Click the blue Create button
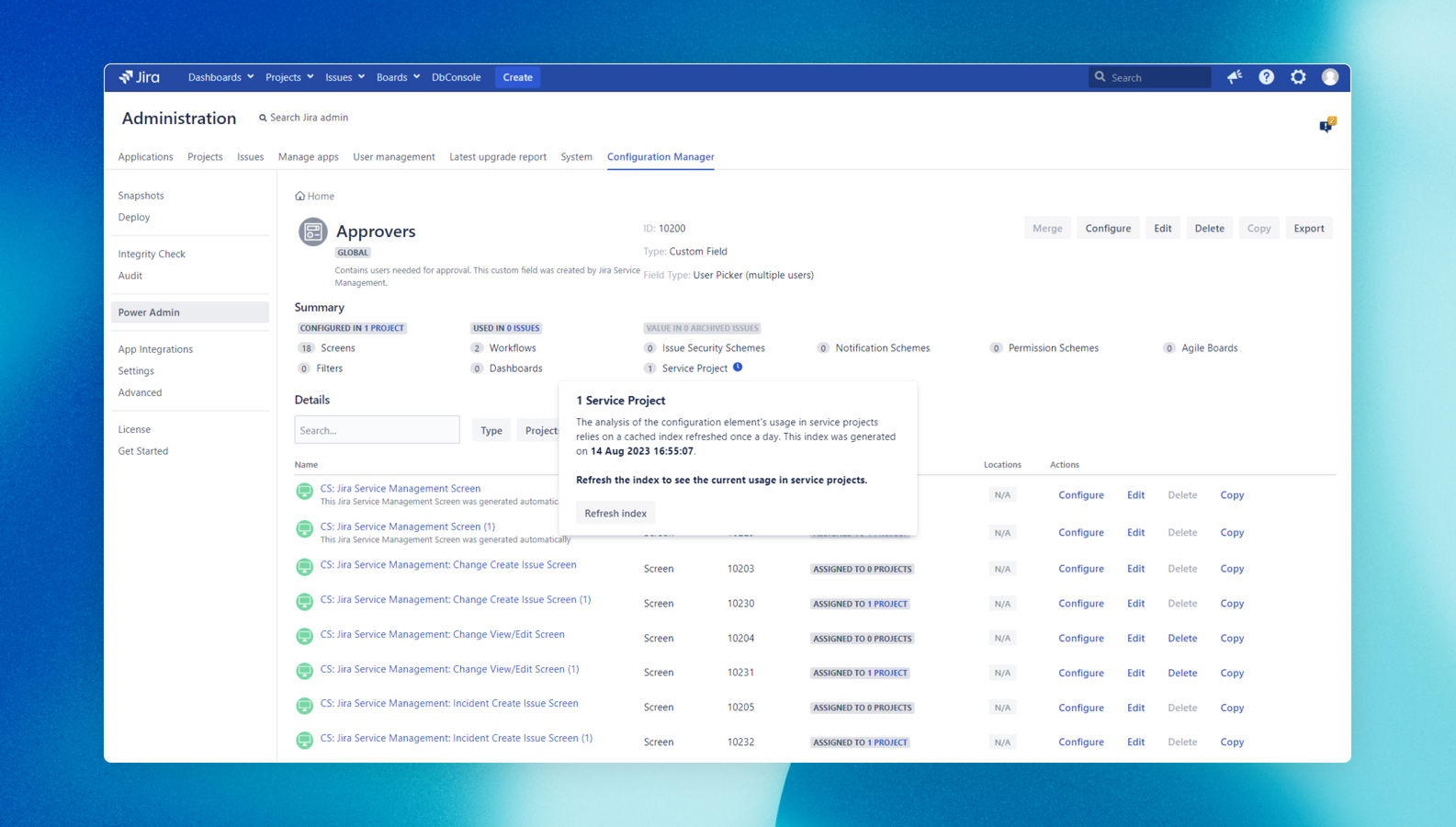 pos(517,77)
